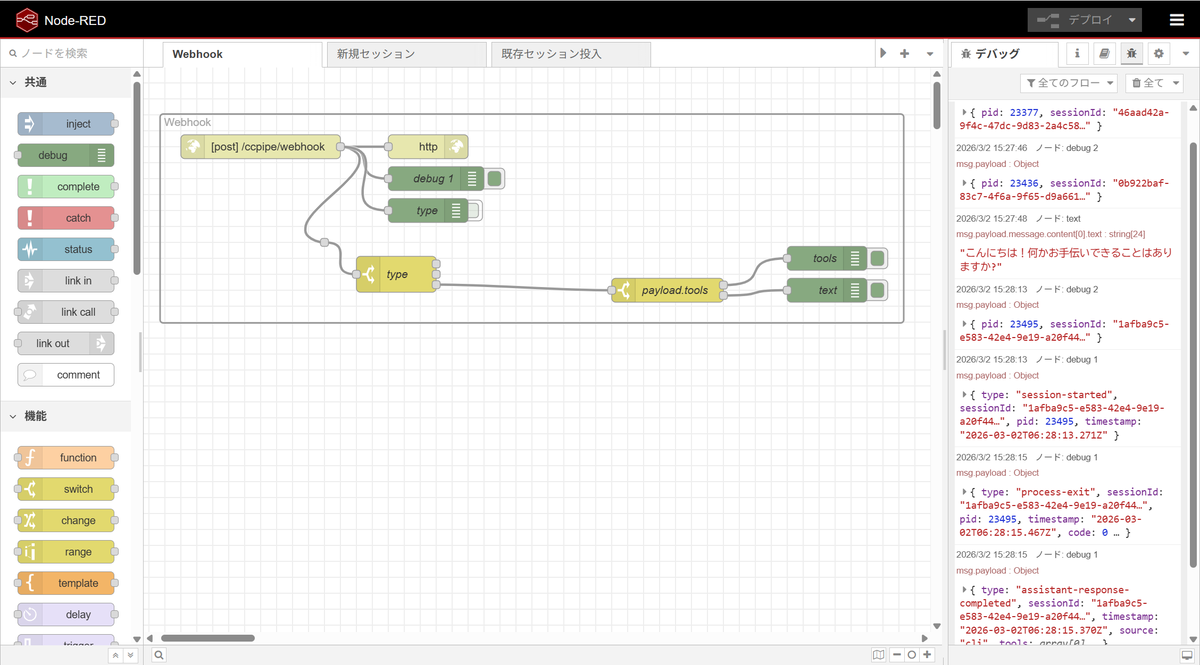Select the debug node in palette
1200x665 pixels.
66,155
